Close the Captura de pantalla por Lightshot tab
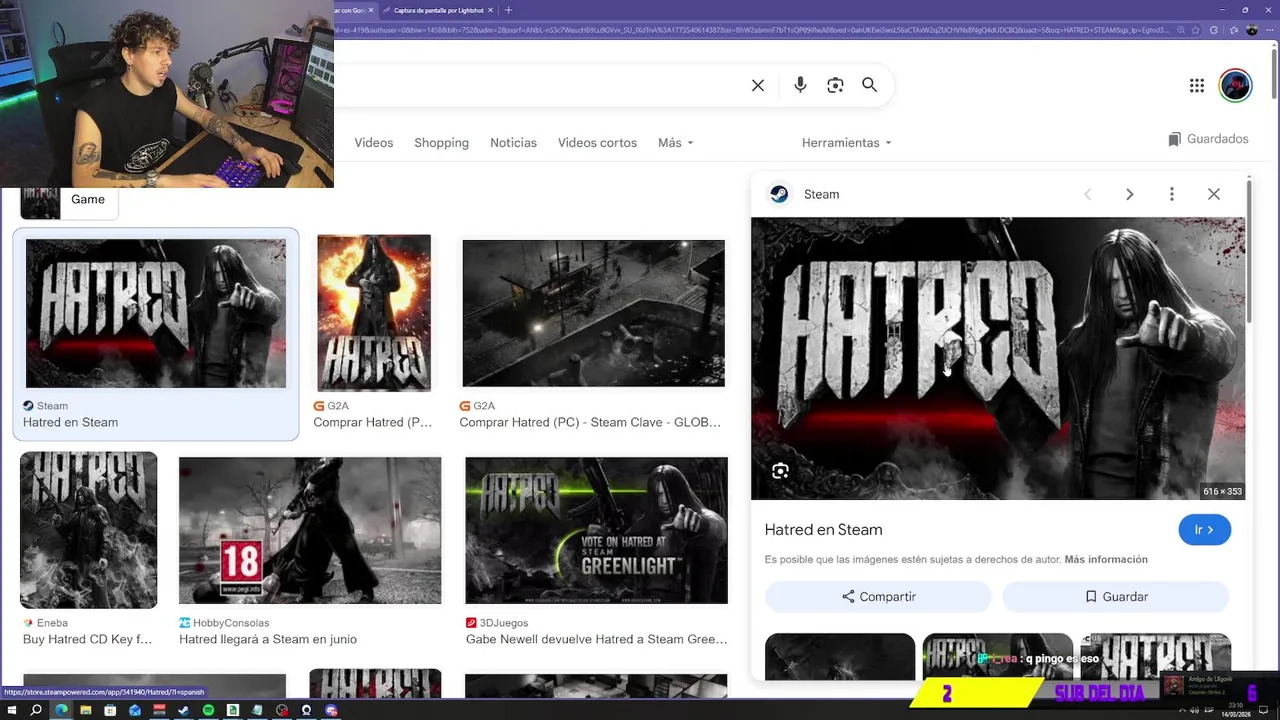 (x=490, y=10)
